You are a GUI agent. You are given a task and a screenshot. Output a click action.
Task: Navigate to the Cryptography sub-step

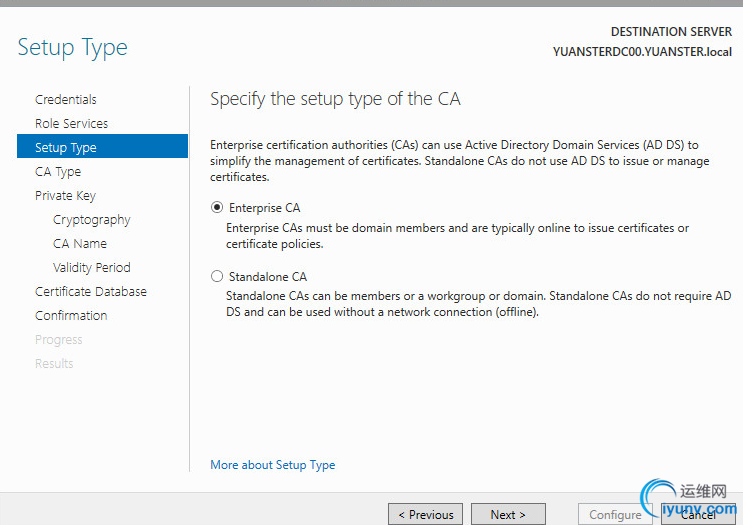(91, 220)
